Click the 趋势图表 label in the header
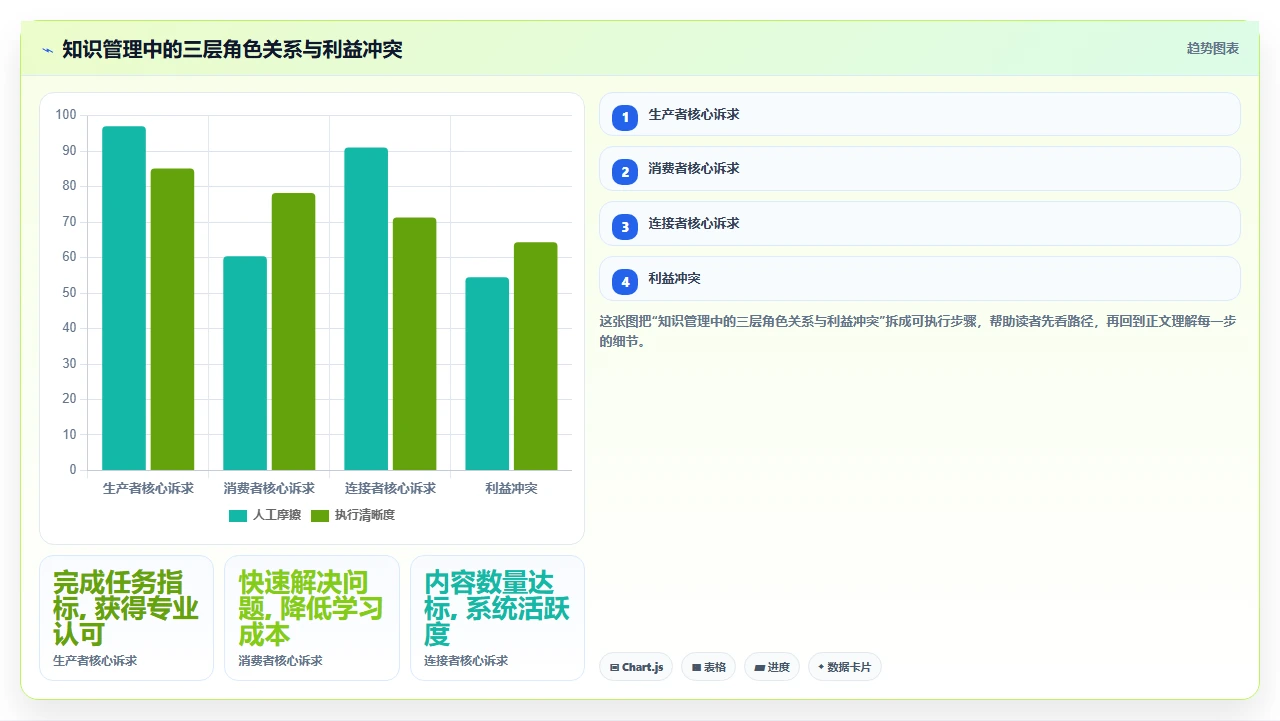The height and width of the screenshot is (721, 1280). (x=1213, y=48)
